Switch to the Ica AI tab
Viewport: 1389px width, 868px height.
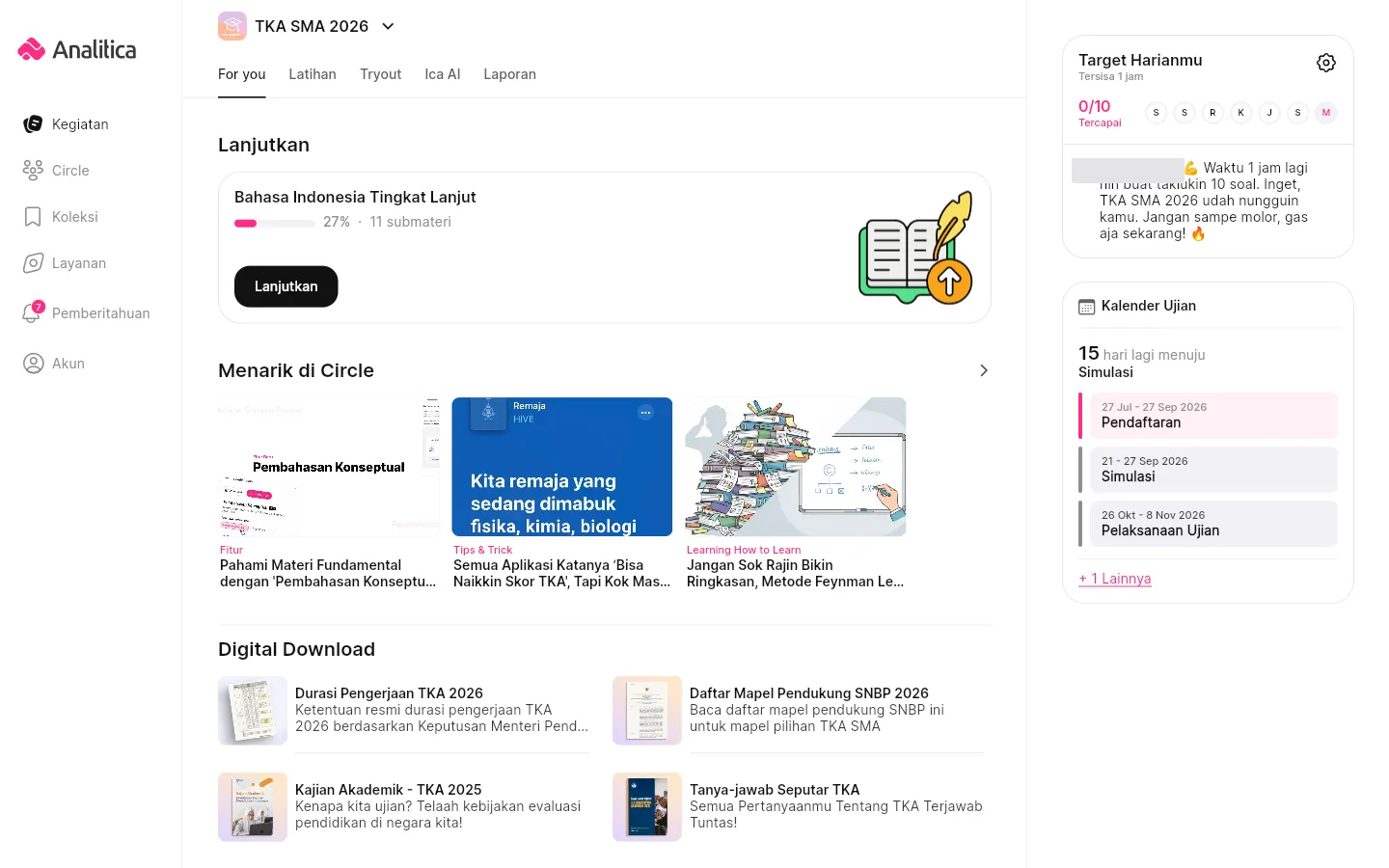coord(443,74)
